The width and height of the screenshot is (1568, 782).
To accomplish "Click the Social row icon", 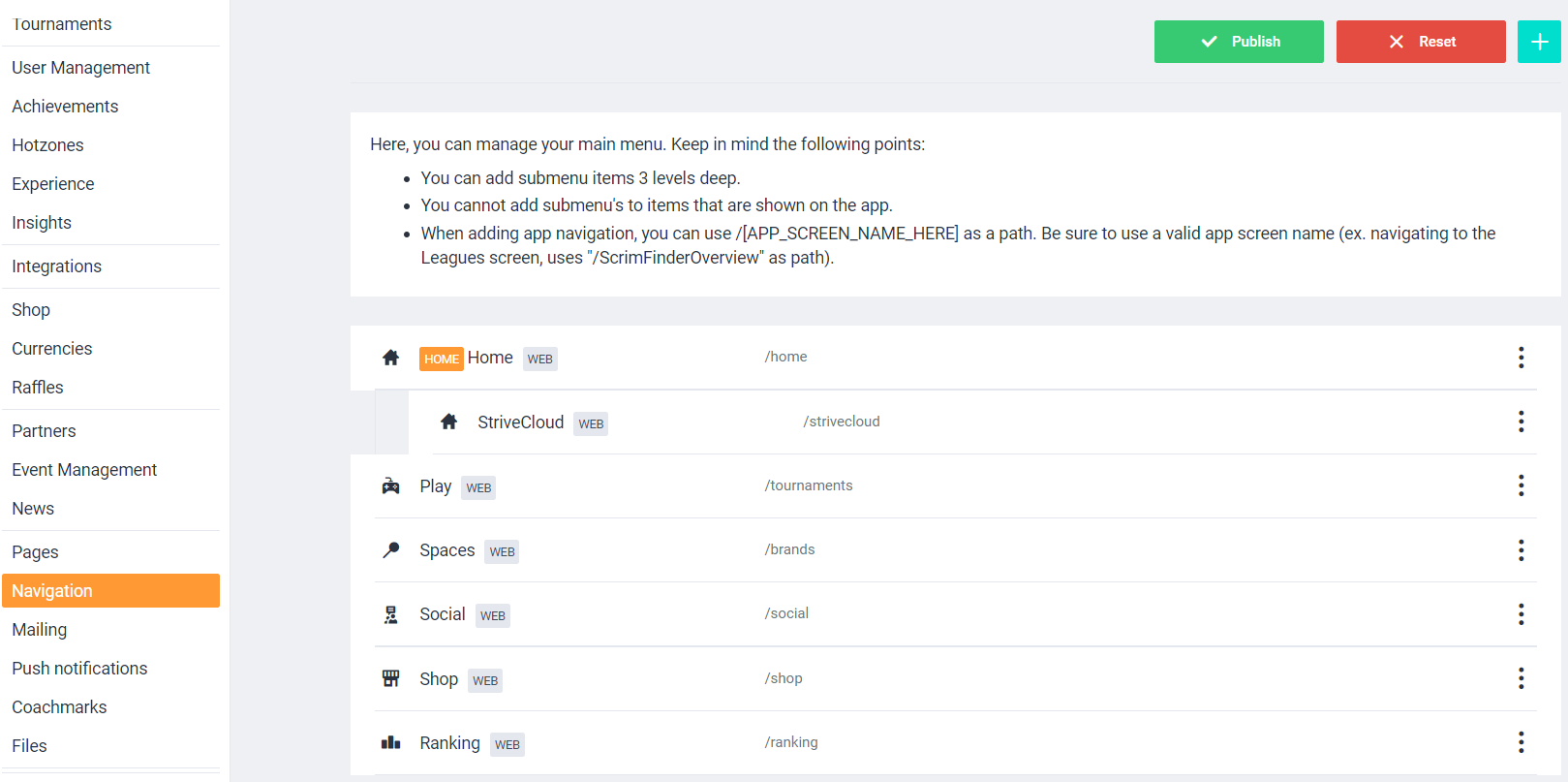I will [x=390, y=614].
